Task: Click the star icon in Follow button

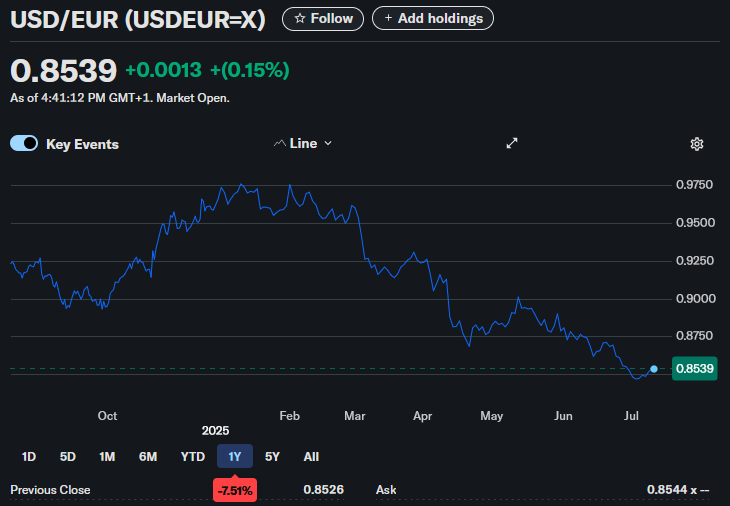Action: tap(300, 19)
